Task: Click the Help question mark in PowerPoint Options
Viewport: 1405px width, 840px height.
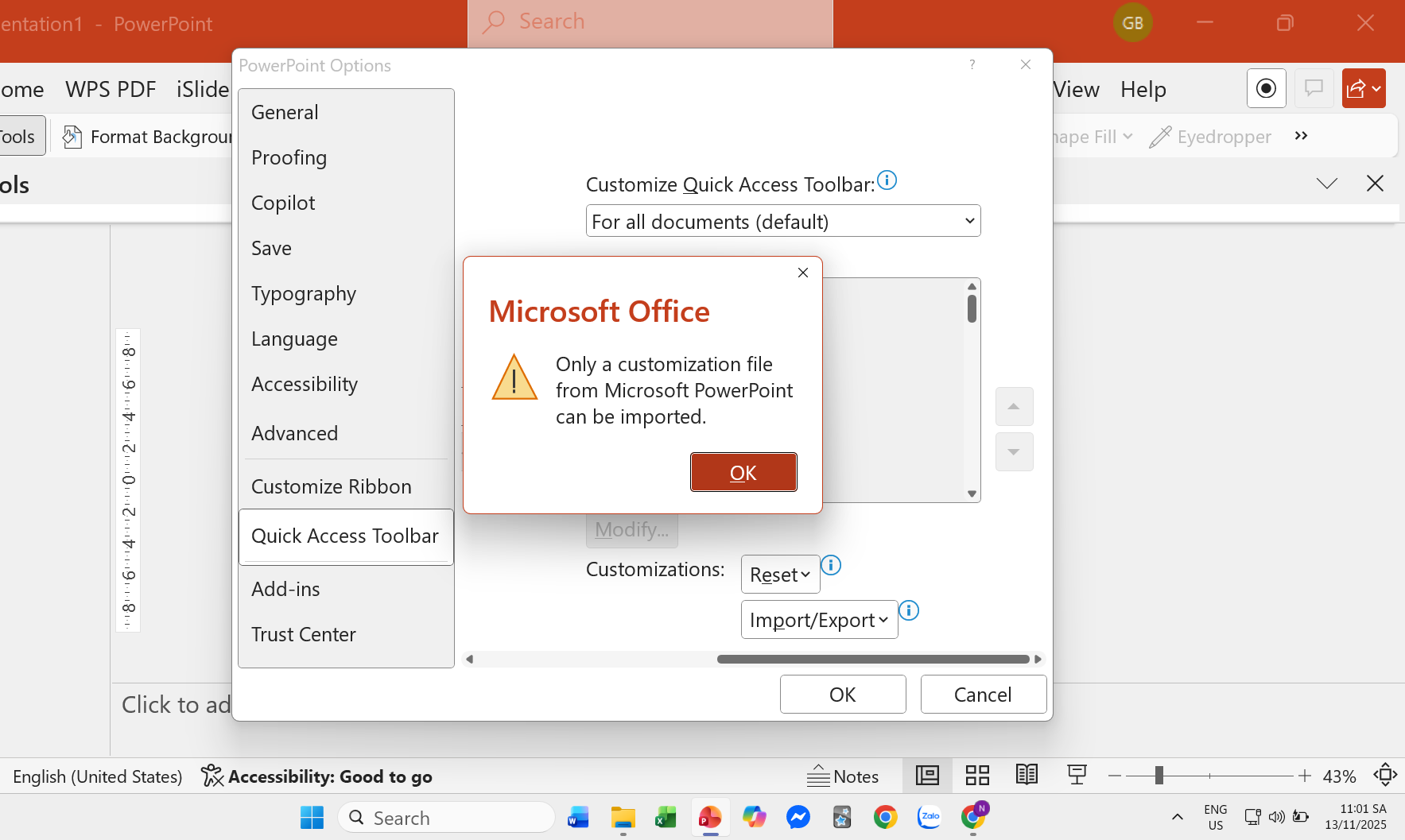Action: [x=972, y=64]
